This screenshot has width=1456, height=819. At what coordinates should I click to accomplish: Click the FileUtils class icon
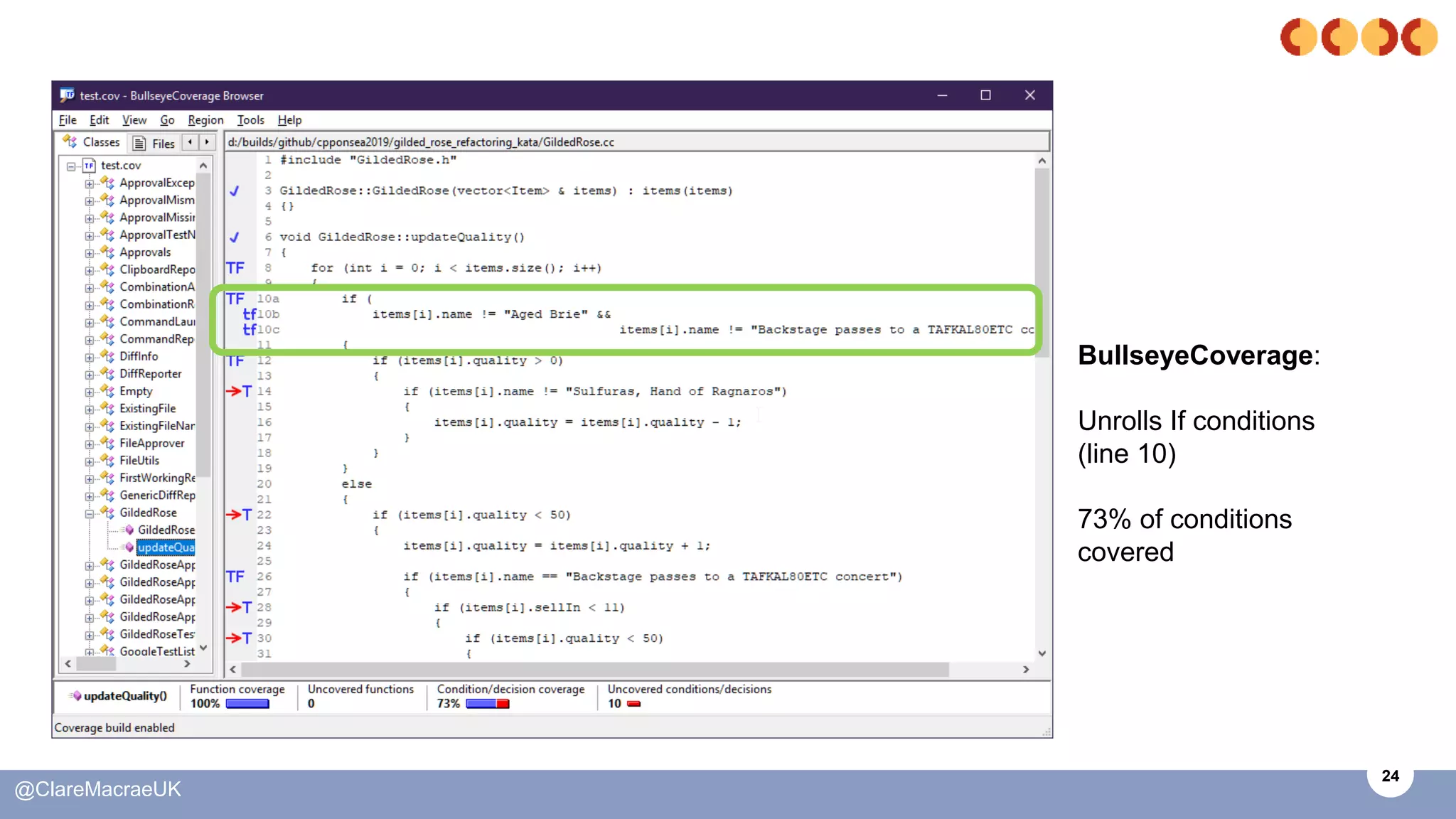(x=107, y=460)
